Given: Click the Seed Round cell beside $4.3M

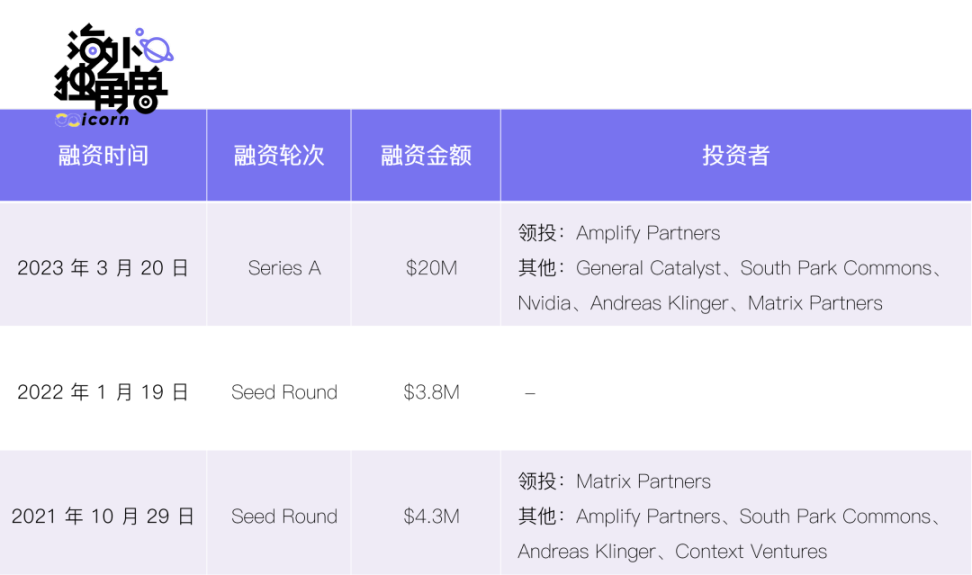Looking at the screenshot, I should tap(284, 516).
